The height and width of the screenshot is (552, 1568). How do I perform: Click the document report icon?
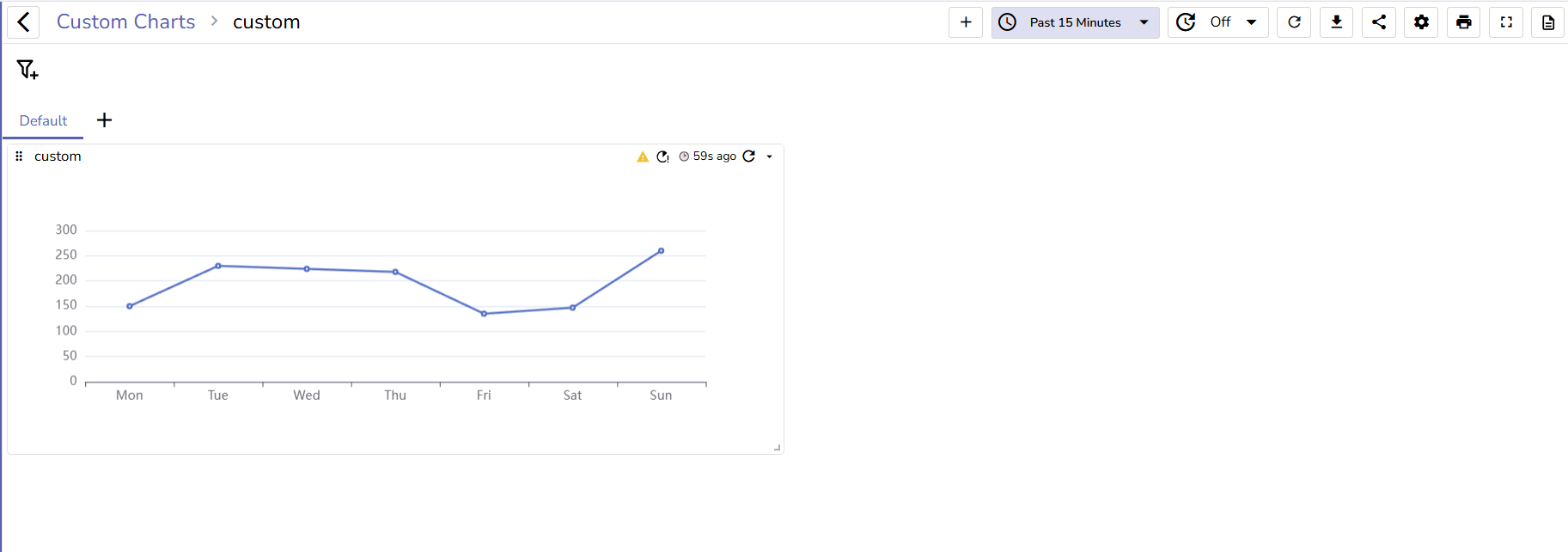pyautogui.click(x=1548, y=22)
